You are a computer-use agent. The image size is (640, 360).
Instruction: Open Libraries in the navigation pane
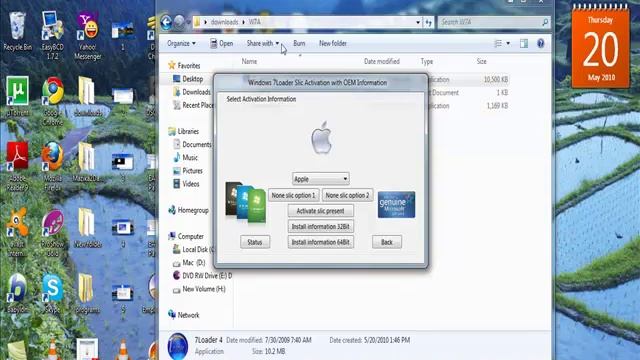point(183,131)
